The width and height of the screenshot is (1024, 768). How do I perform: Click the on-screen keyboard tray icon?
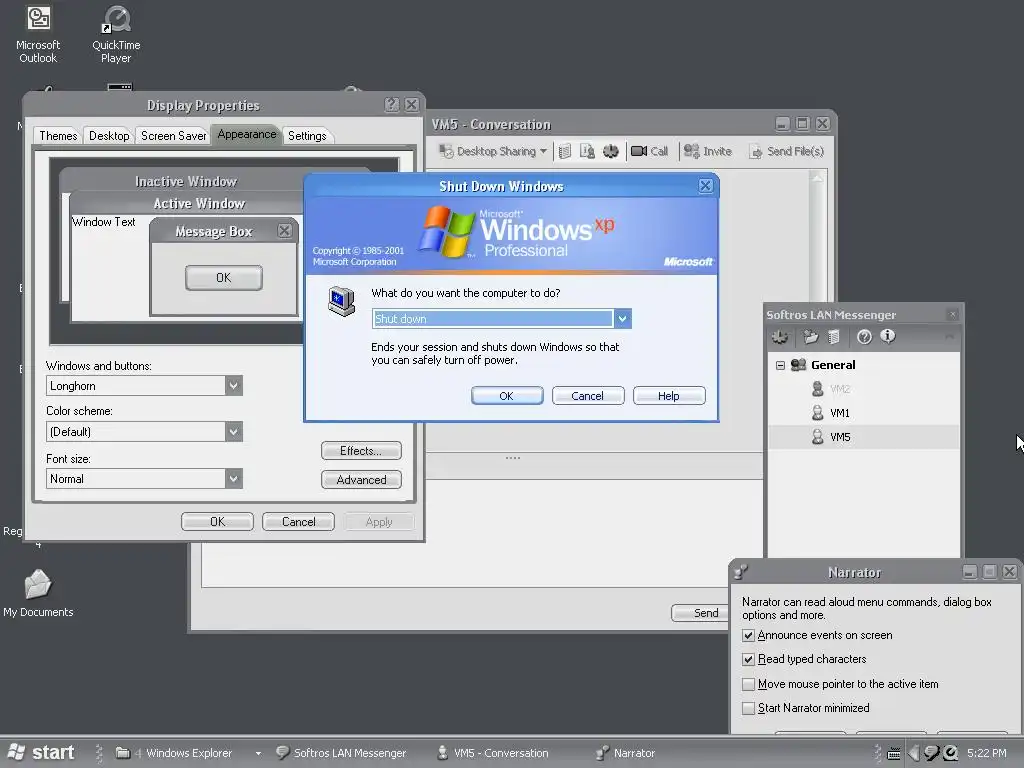(894, 754)
